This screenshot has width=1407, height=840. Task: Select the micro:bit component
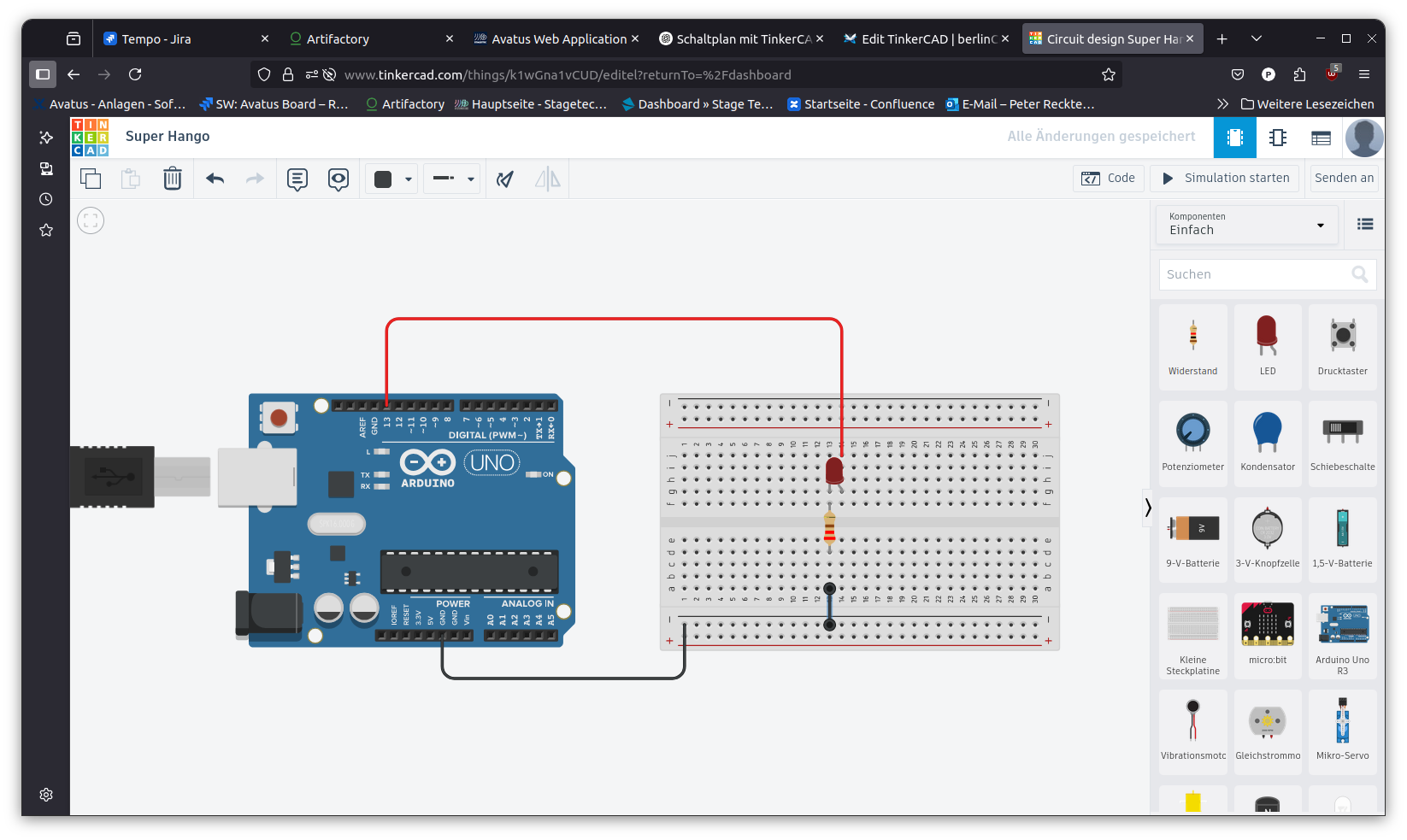pos(1268,637)
